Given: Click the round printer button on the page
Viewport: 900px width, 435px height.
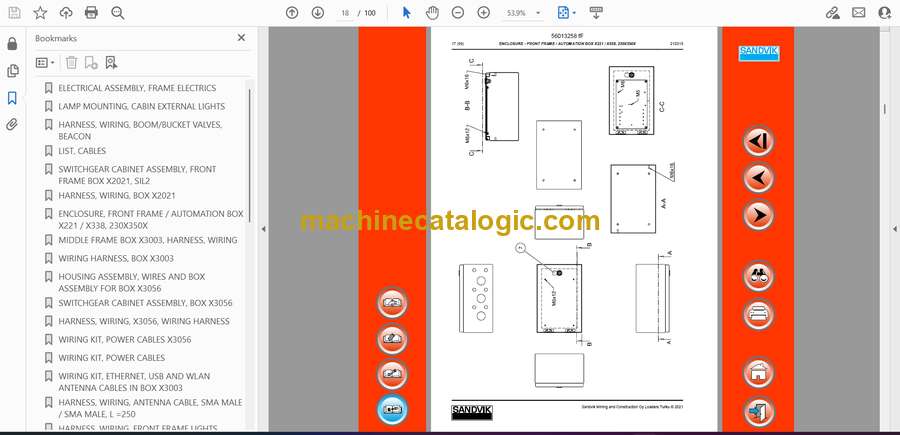Looking at the screenshot, I should pos(758,314).
